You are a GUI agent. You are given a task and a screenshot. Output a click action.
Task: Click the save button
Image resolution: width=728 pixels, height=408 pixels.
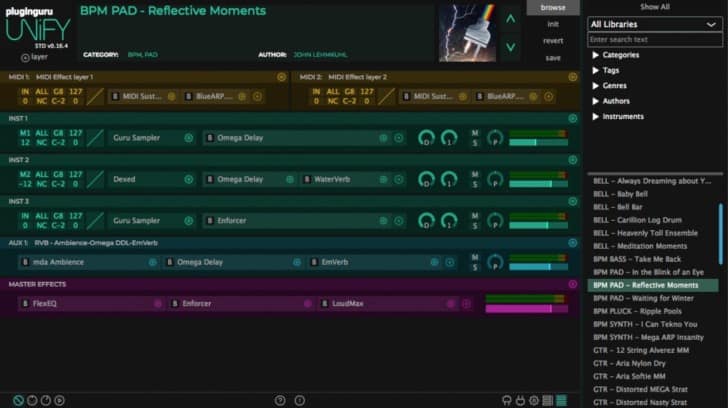coord(553,58)
